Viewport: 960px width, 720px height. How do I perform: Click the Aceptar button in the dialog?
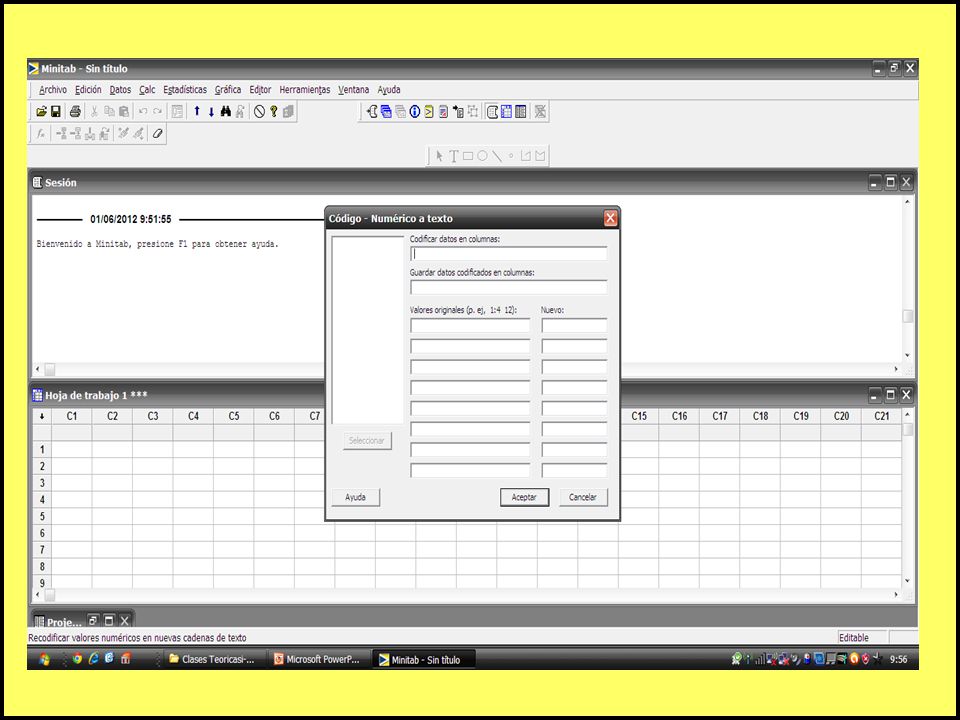524,497
